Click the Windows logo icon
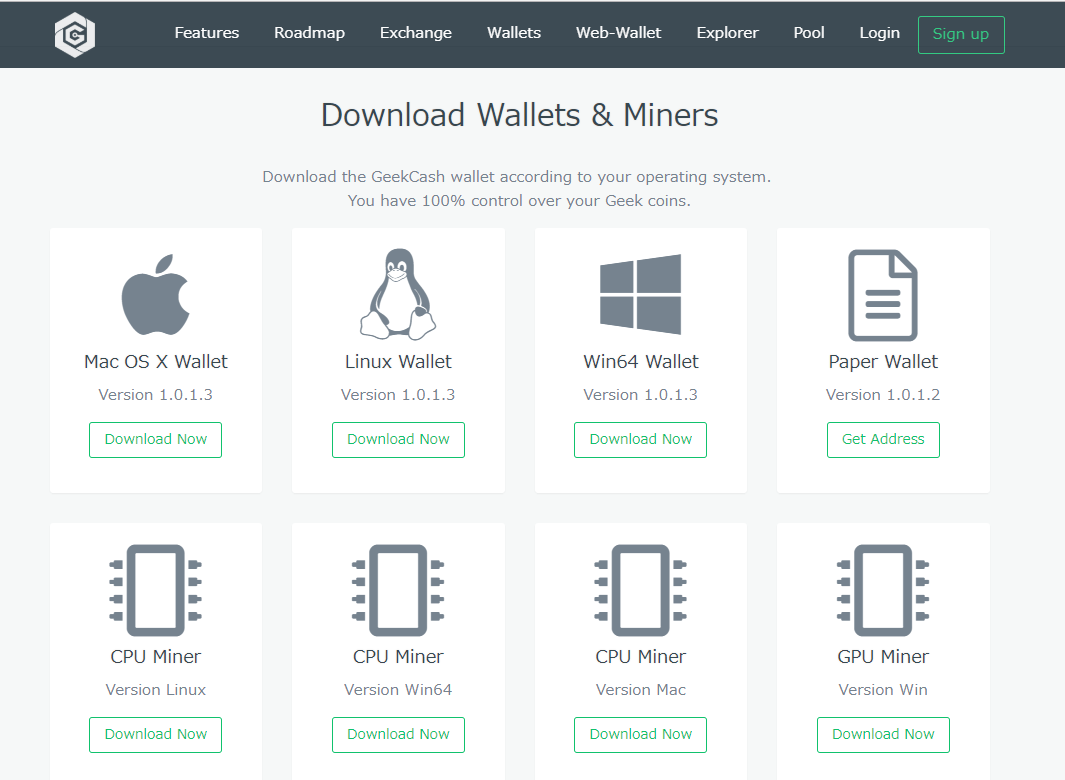Image resolution: width=1065 pixels, height=780 pixels. tap(640, 294)
